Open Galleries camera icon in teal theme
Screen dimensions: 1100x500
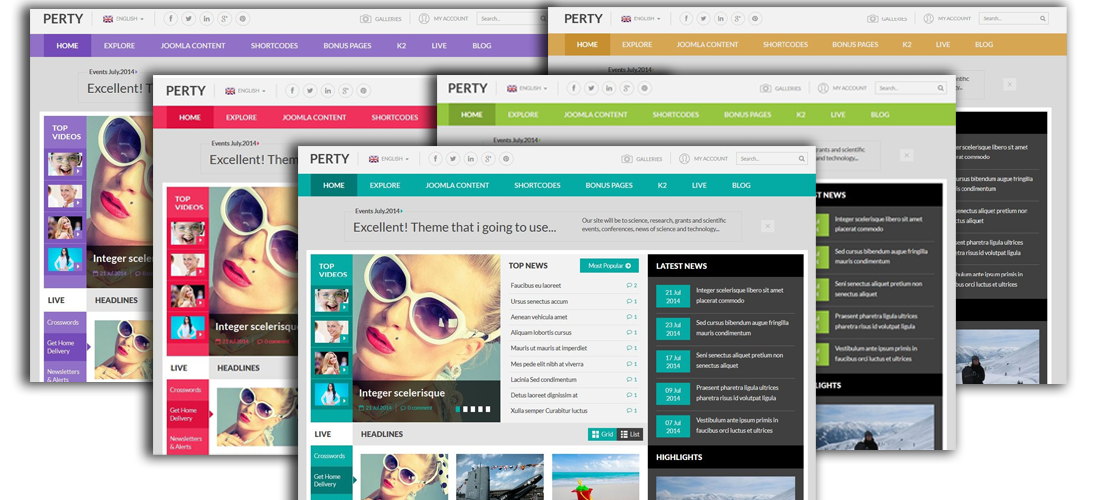[626, 159]
